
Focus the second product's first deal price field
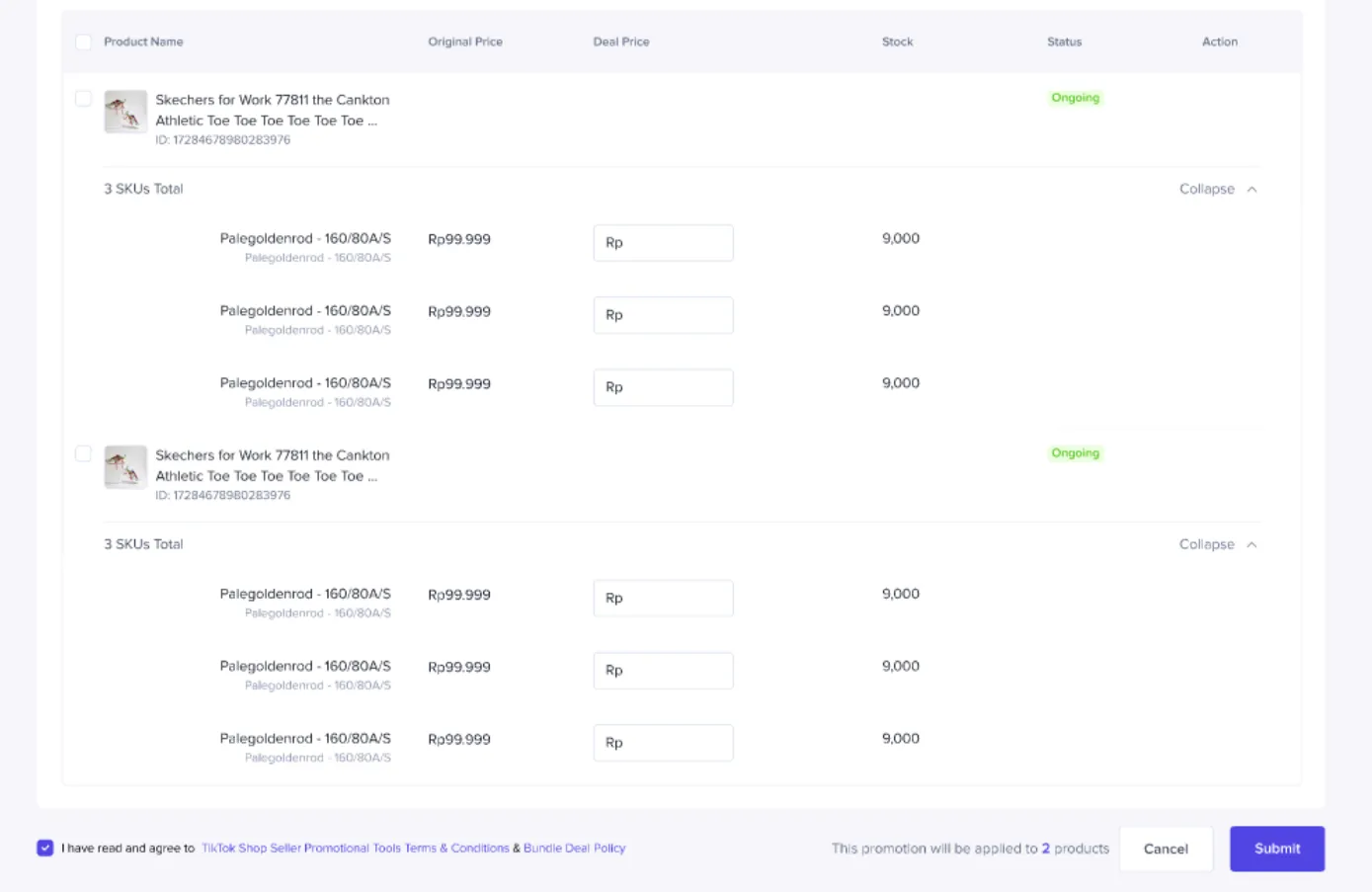click(x=663, y=599)
